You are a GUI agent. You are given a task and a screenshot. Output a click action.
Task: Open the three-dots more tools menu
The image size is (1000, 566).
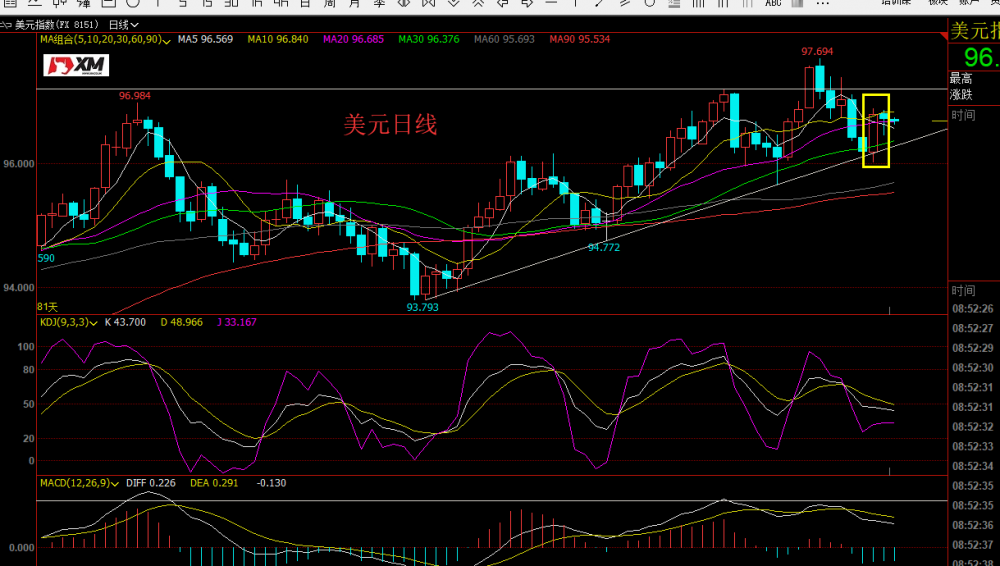pos(823,3)
